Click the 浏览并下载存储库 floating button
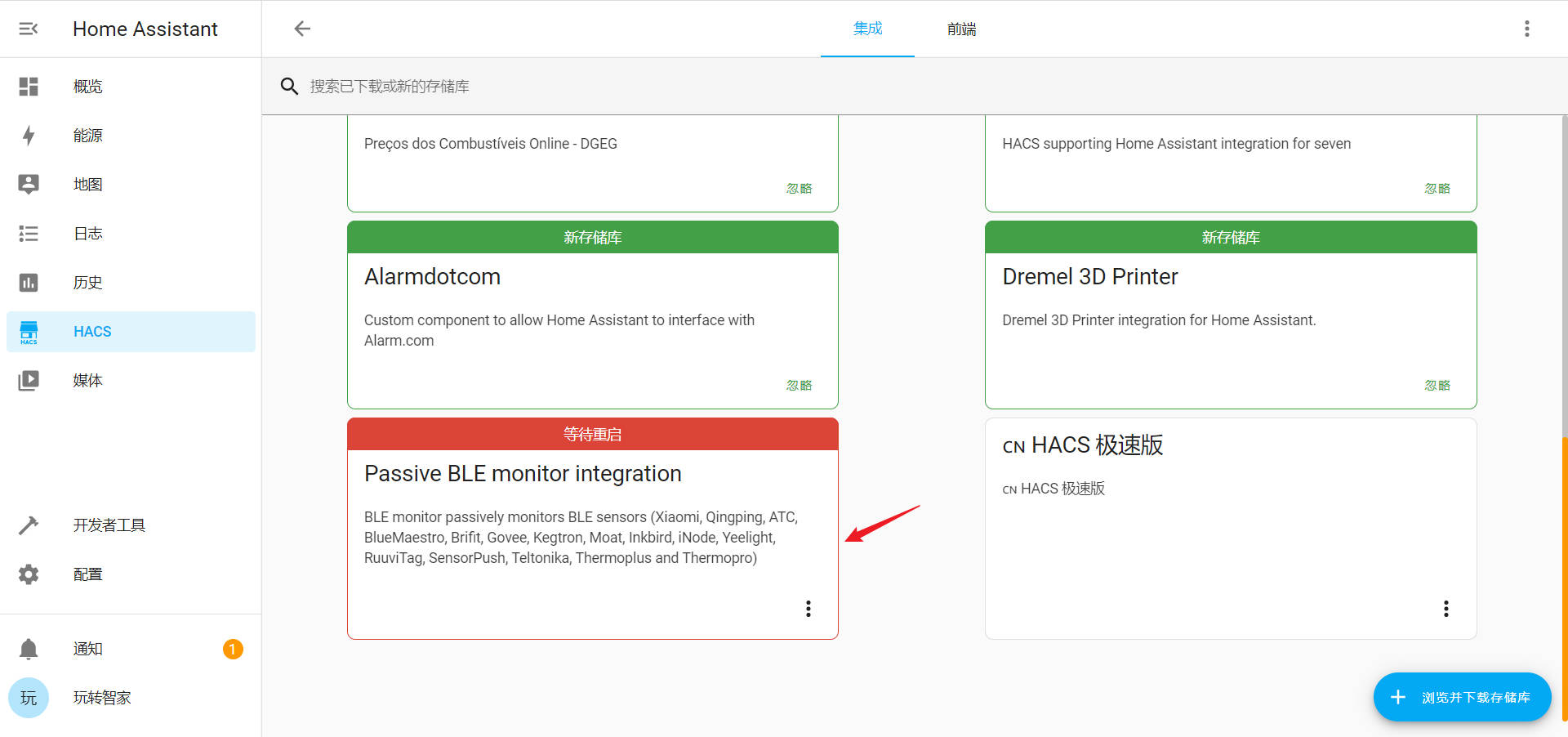Screen dimensions: 1568x737 click(1462, 697)
